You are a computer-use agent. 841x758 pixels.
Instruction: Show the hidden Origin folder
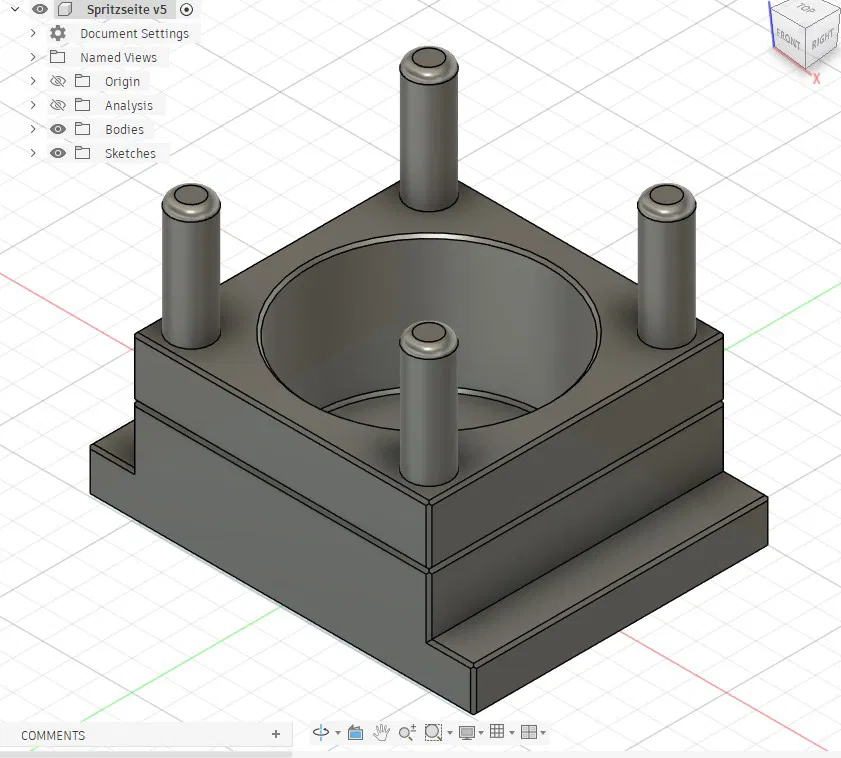58,81
